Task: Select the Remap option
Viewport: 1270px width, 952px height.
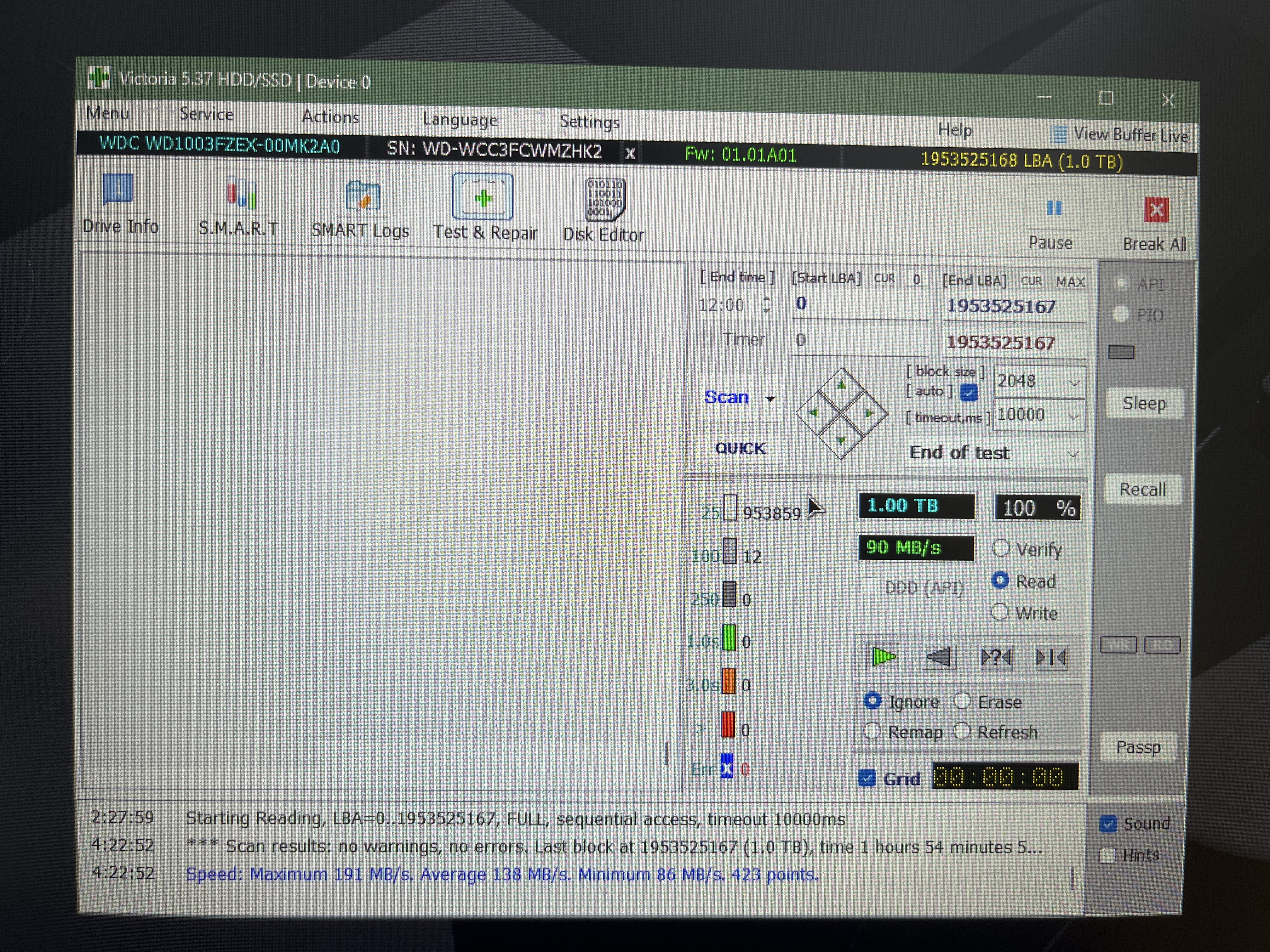Action: [872, 731]
